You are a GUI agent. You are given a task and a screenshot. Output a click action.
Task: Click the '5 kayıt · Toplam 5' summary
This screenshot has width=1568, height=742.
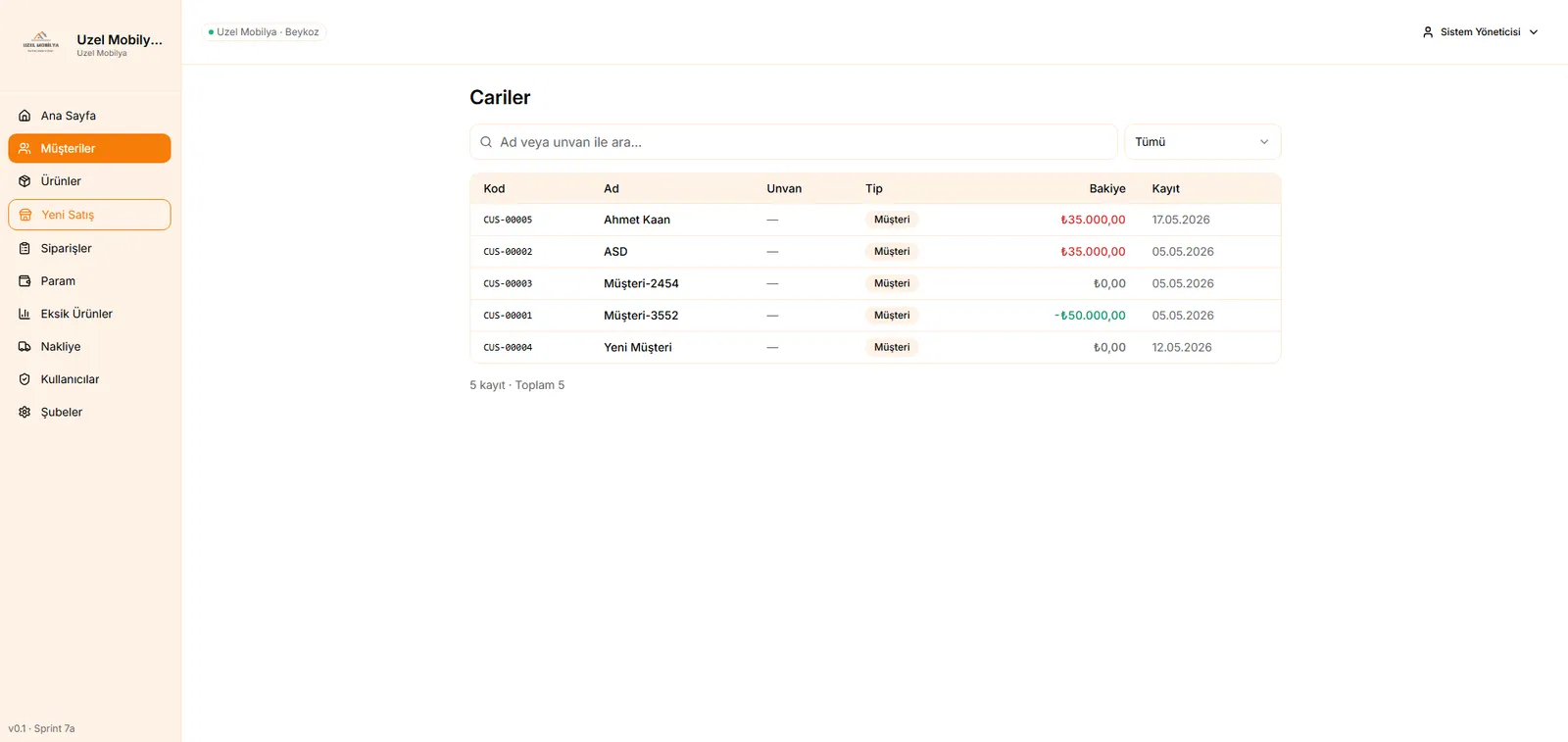[x=516, y=385]
